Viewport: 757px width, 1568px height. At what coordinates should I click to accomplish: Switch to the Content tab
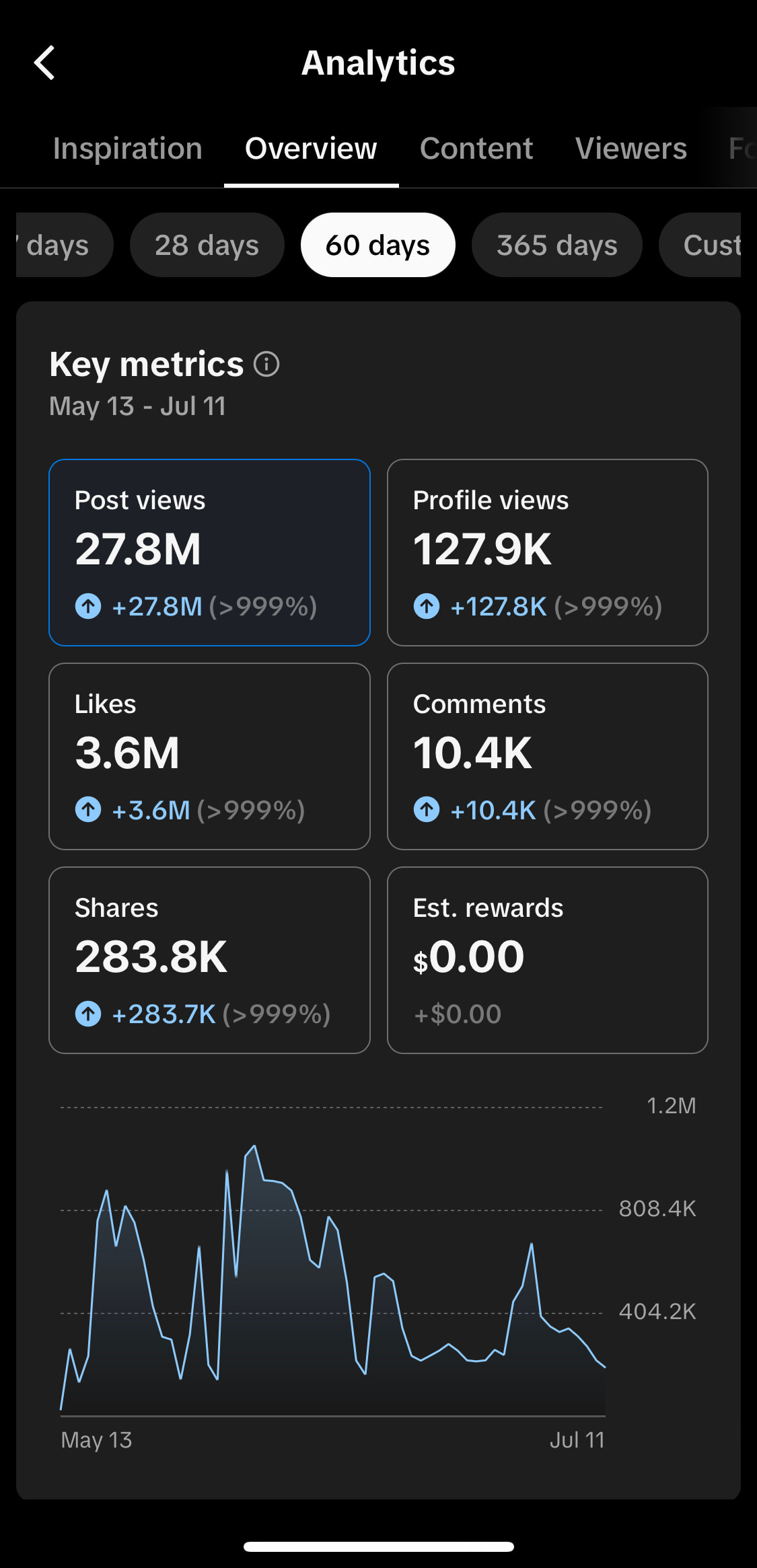click(476, 148)
